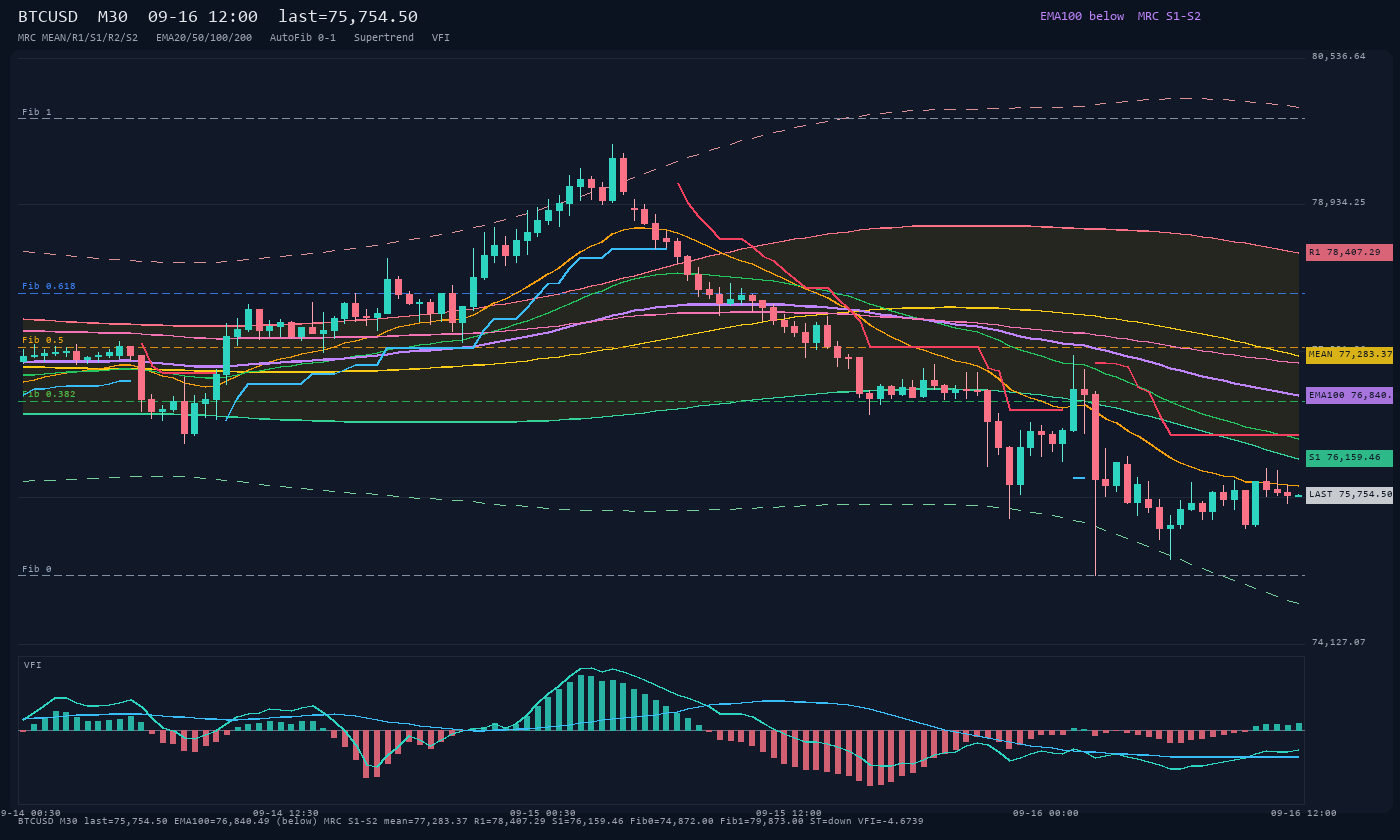1400x840 pixels.
Task: Click the 09-15 00:30 time axis label
Action: pyautogui.click(x=543, y=813)
